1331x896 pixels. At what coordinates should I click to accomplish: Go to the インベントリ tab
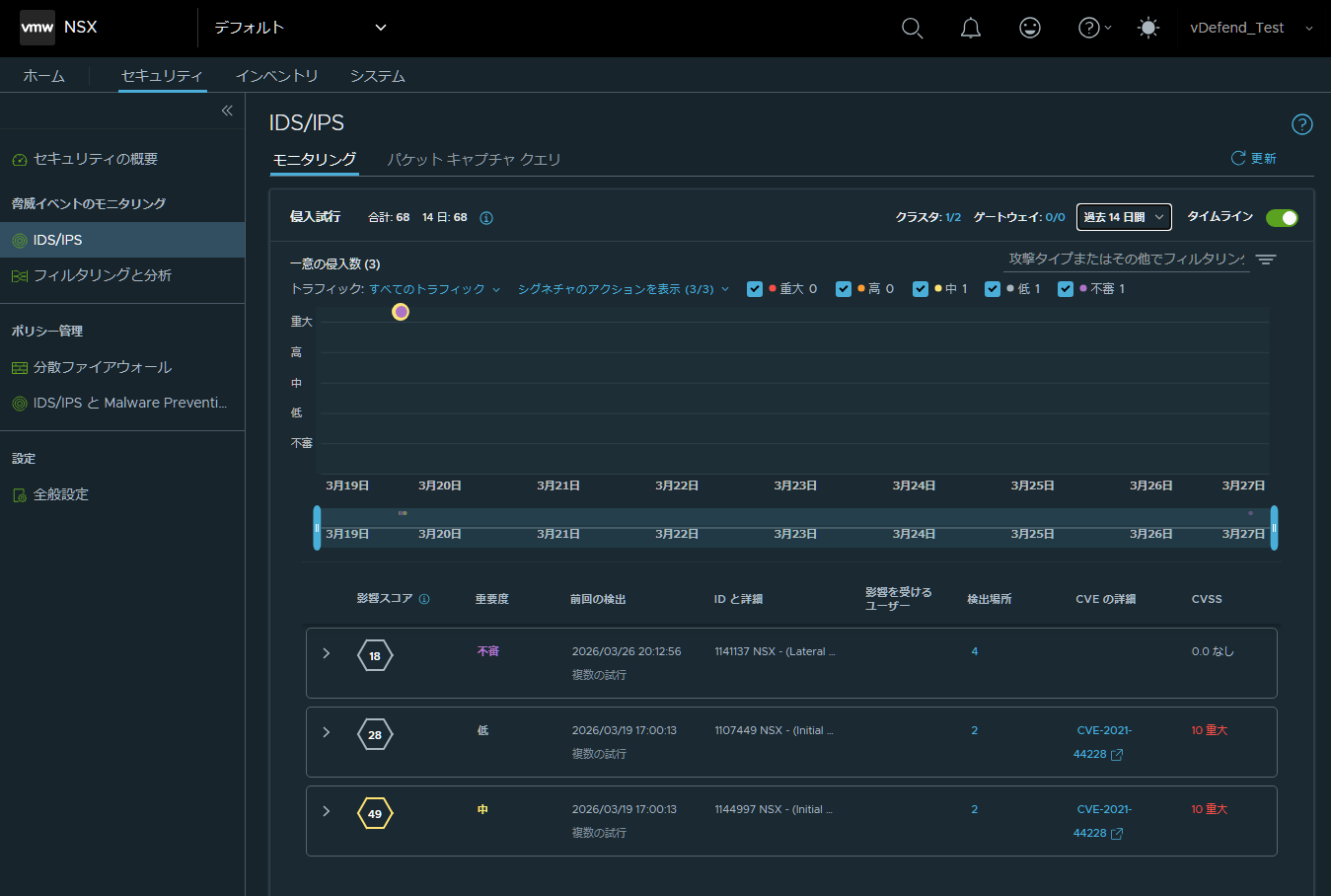276,76
